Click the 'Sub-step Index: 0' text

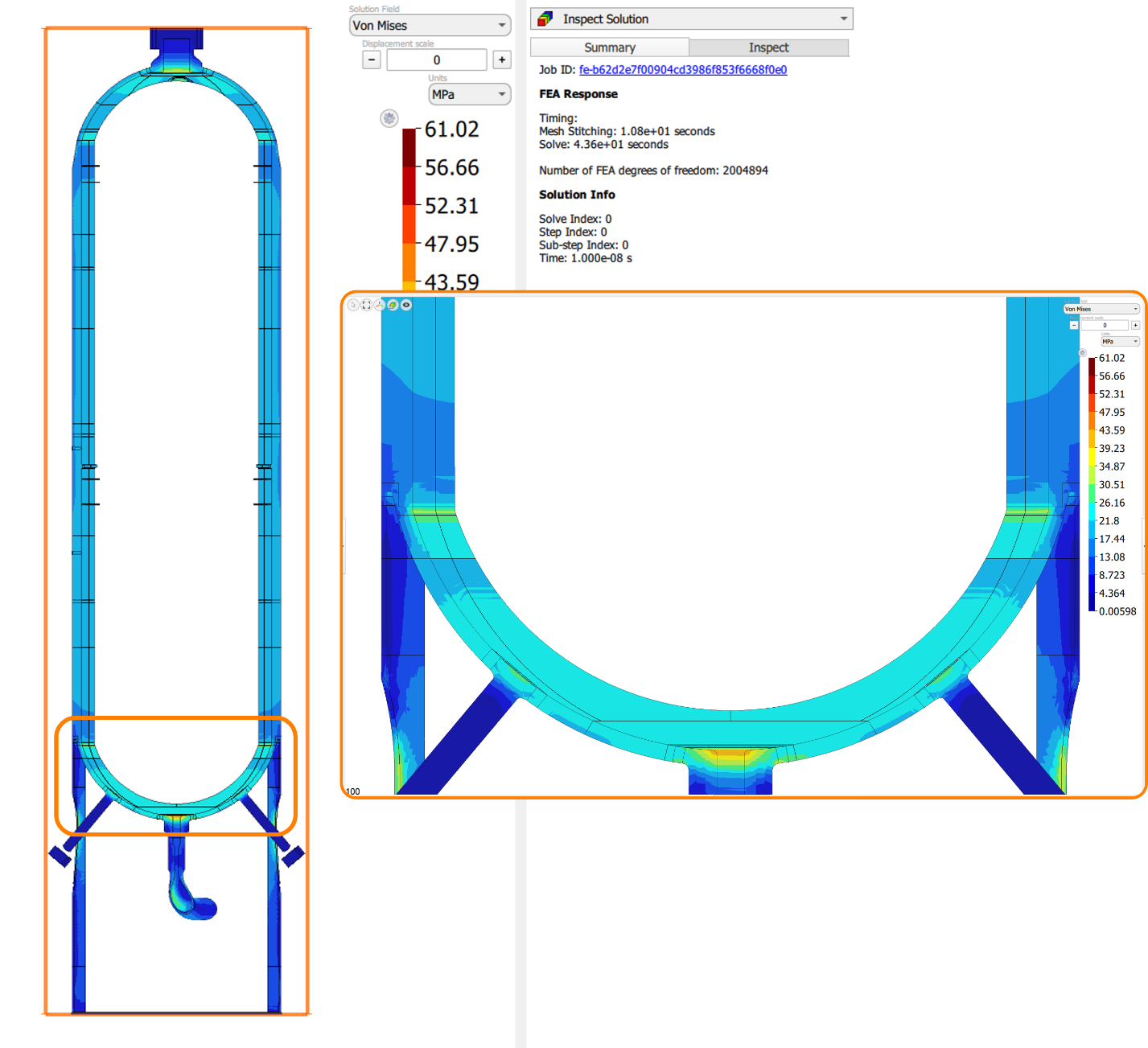583,245
